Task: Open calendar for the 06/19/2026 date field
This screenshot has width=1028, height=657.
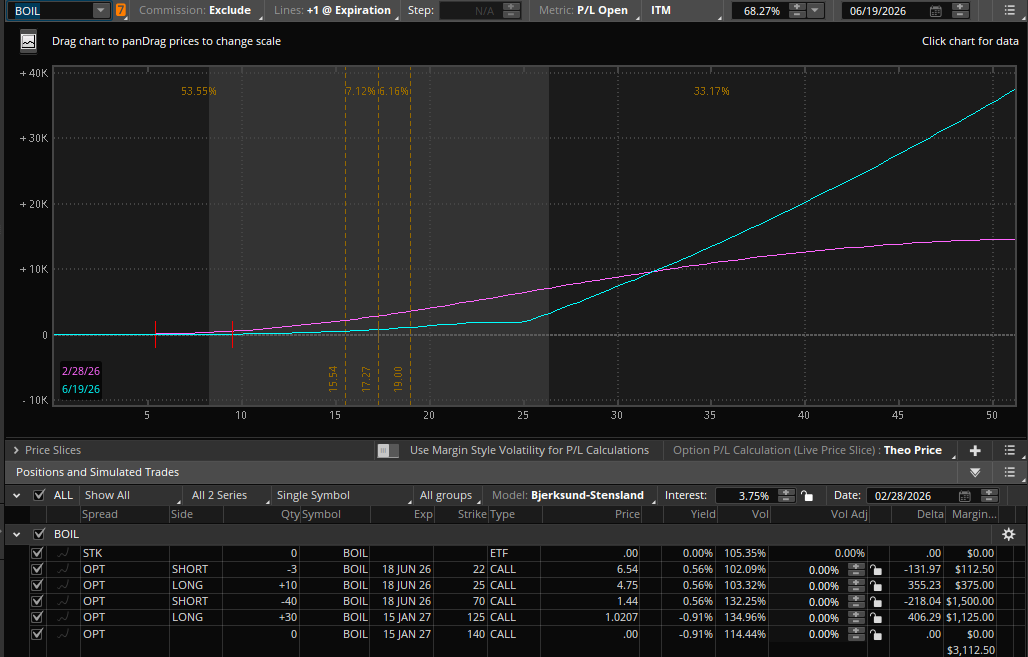Action: [x=936, y=10]
